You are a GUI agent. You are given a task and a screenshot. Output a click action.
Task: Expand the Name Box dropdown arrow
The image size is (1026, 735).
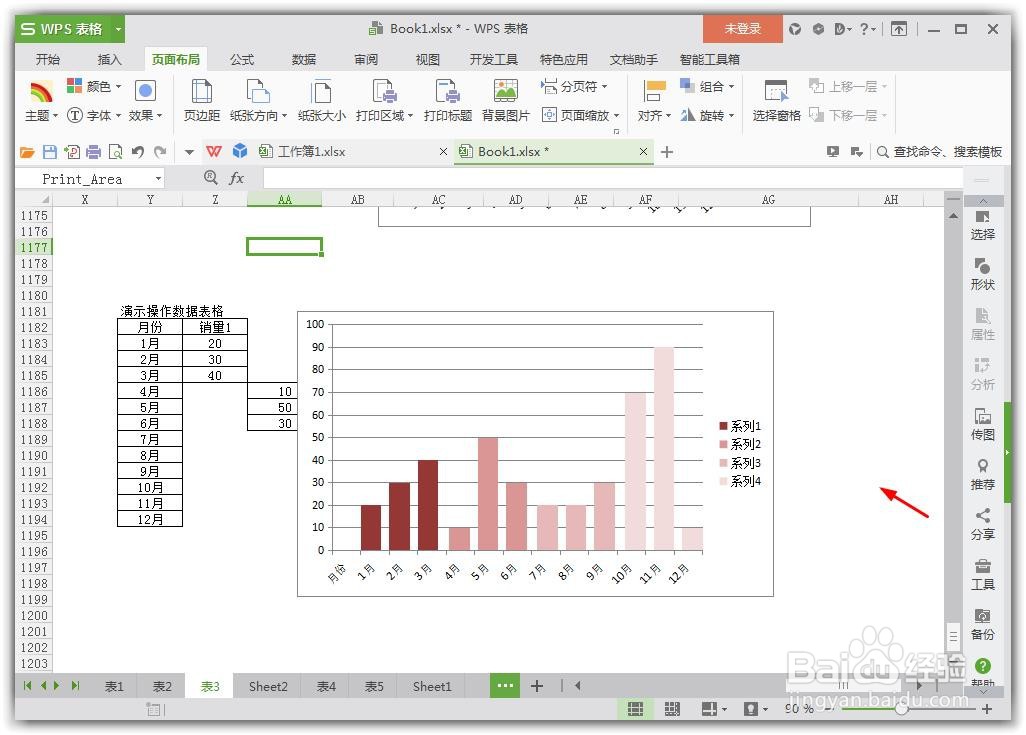158,179
